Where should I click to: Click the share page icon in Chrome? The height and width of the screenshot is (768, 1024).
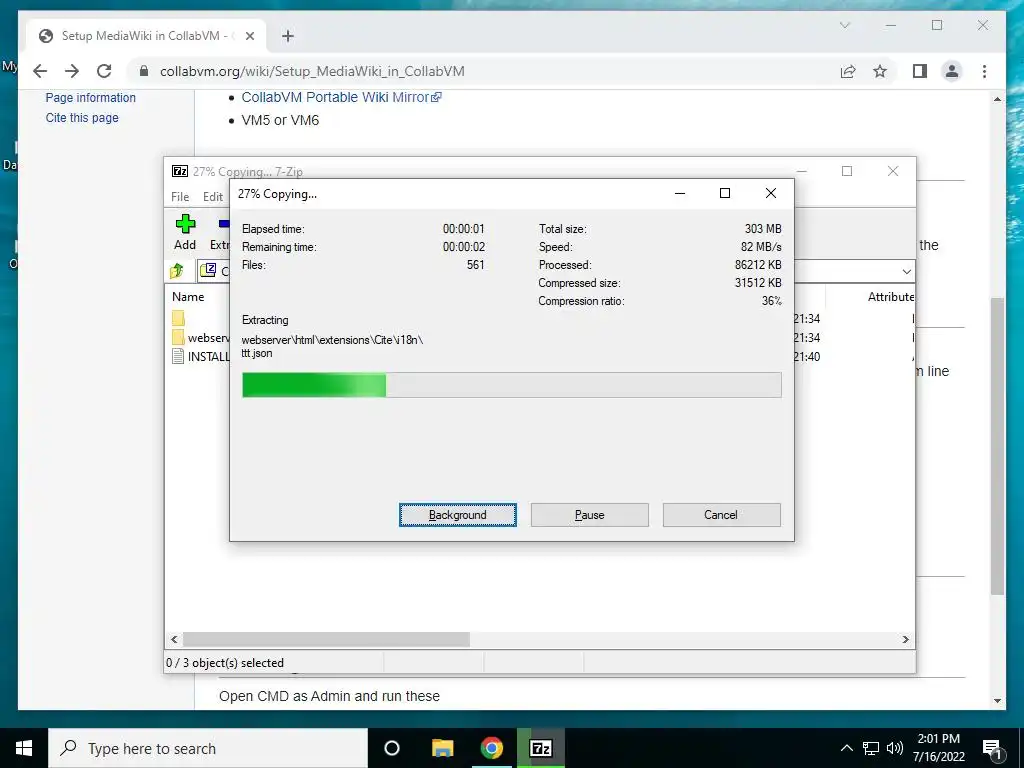848,71
